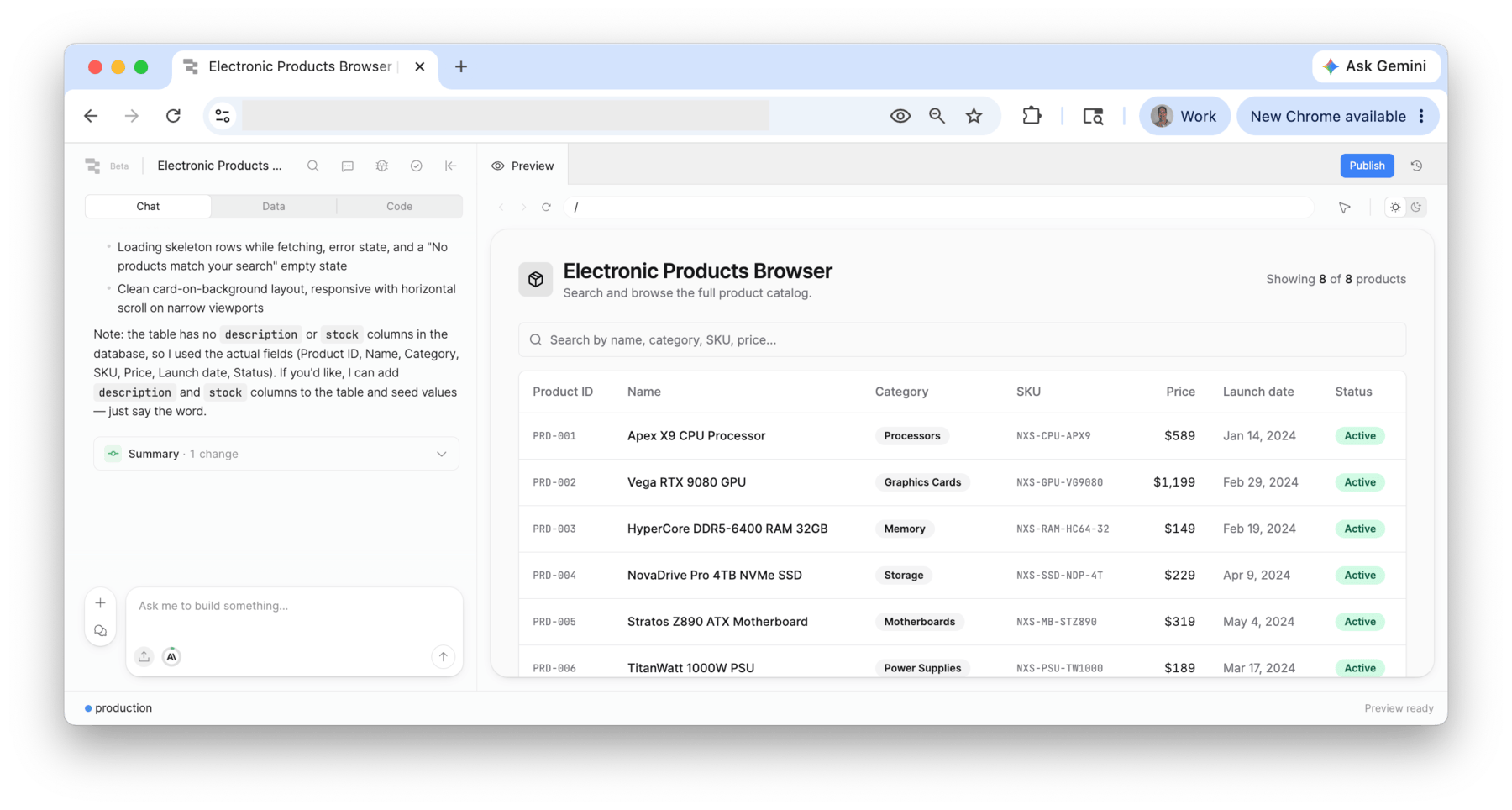
Task: Click the browser forward arrow
Action: click(x=132, y=116)
